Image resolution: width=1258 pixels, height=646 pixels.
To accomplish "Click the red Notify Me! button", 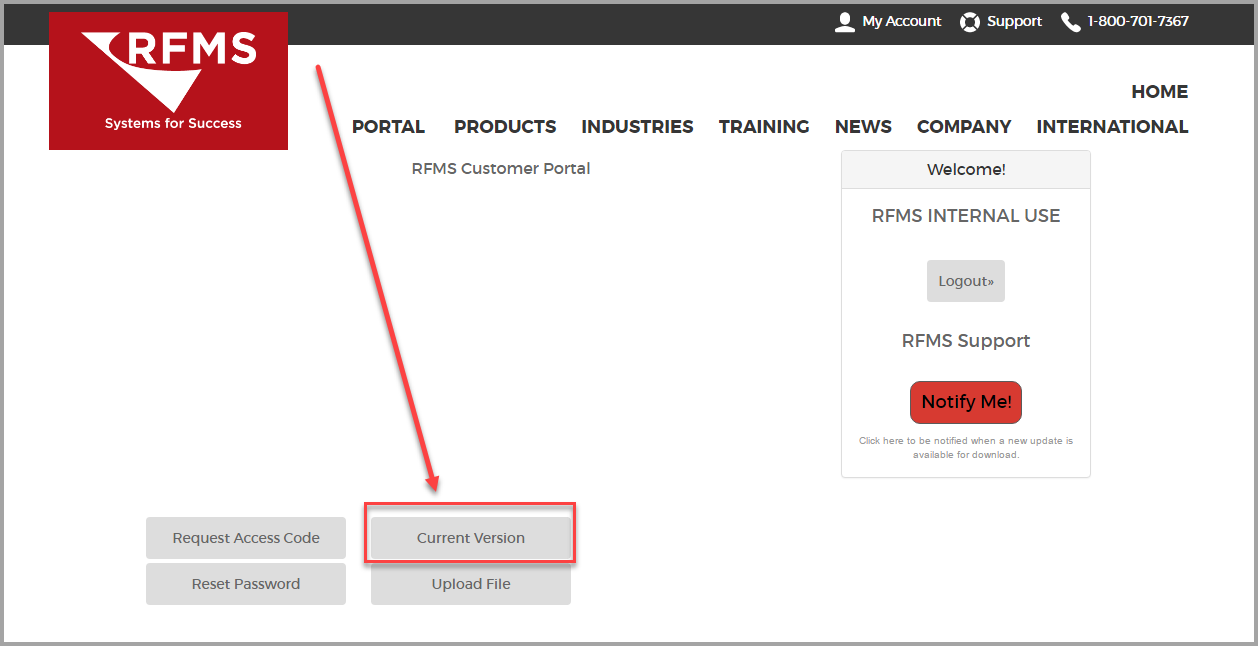I will 966,402.
